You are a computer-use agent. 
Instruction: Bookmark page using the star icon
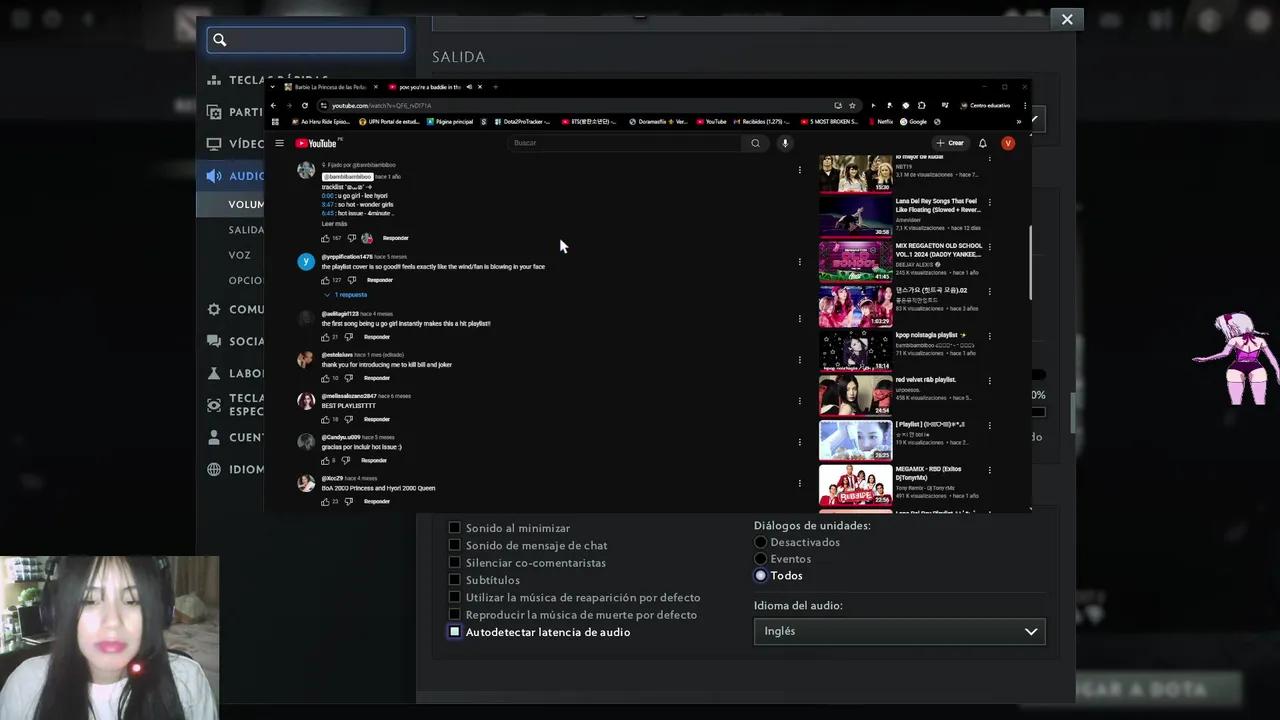coord(852,105)
